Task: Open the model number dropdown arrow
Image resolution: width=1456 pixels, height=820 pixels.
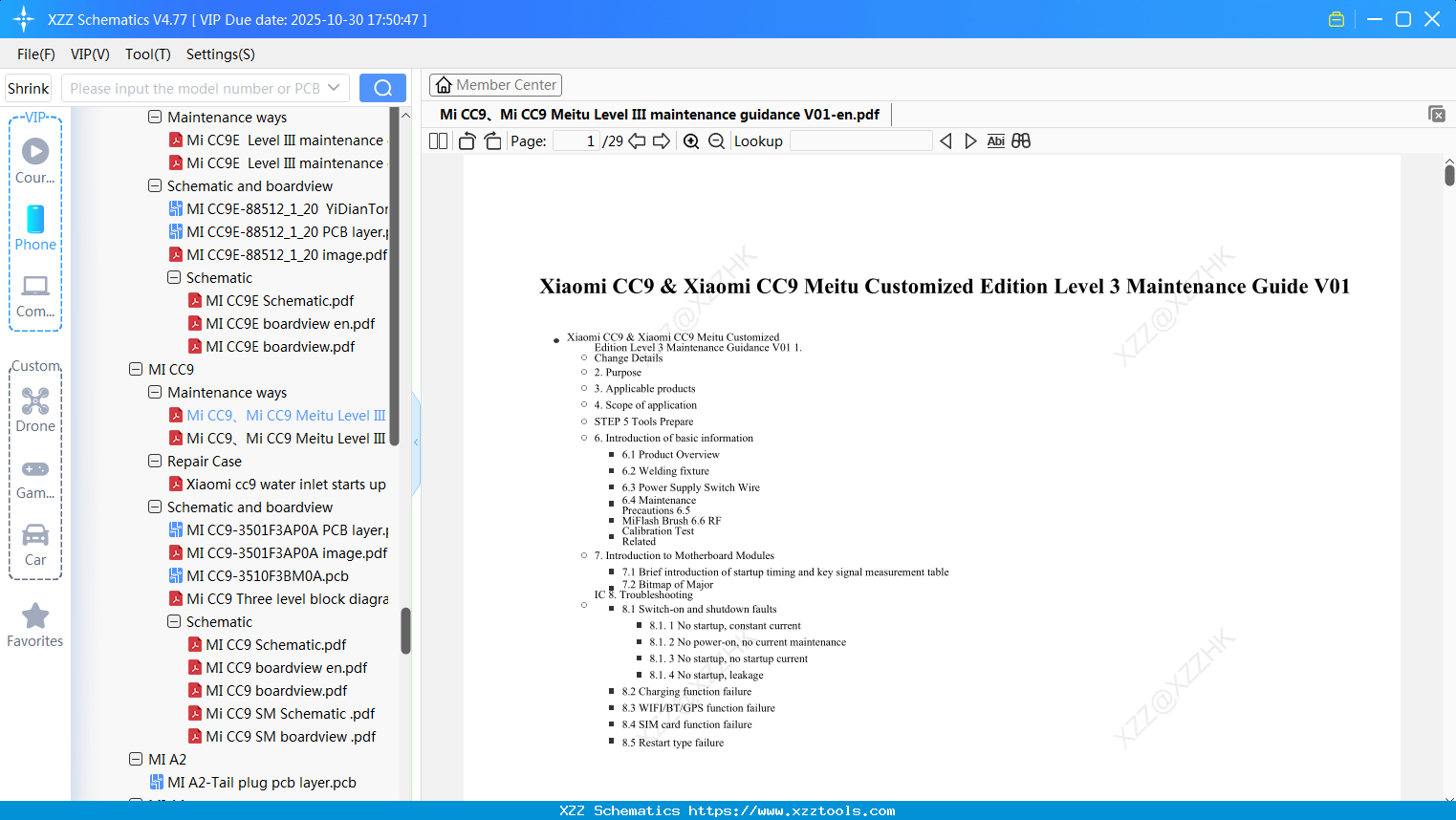Action: (334, 87)
